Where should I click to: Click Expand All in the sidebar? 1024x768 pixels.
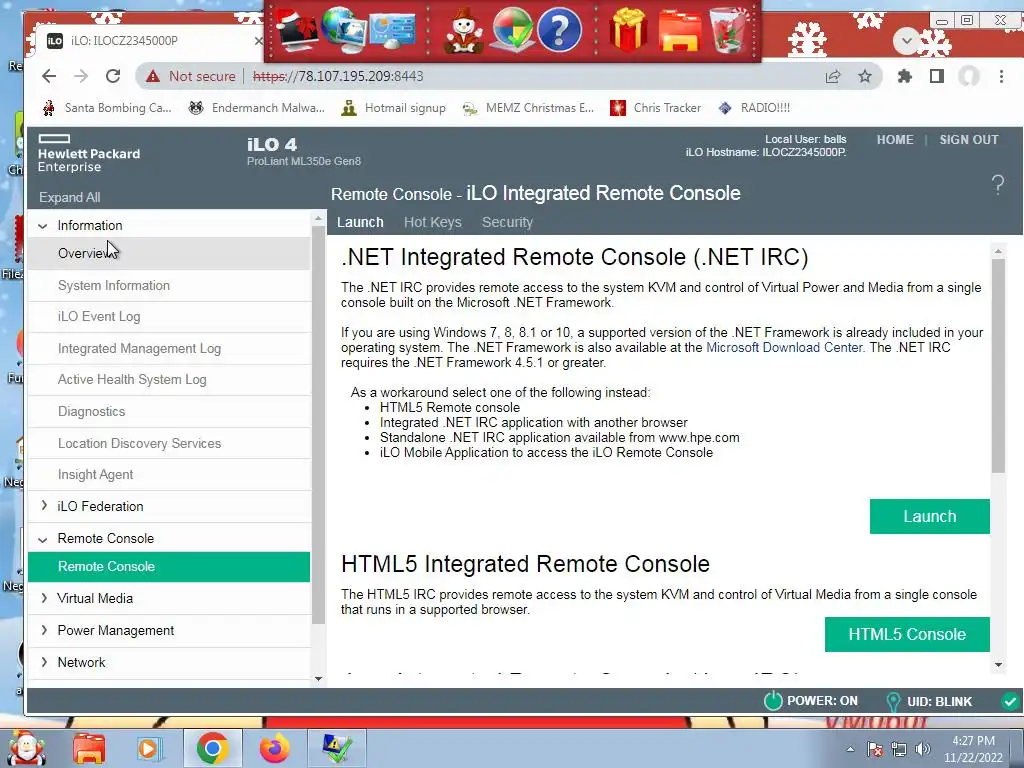pos(69,197)
